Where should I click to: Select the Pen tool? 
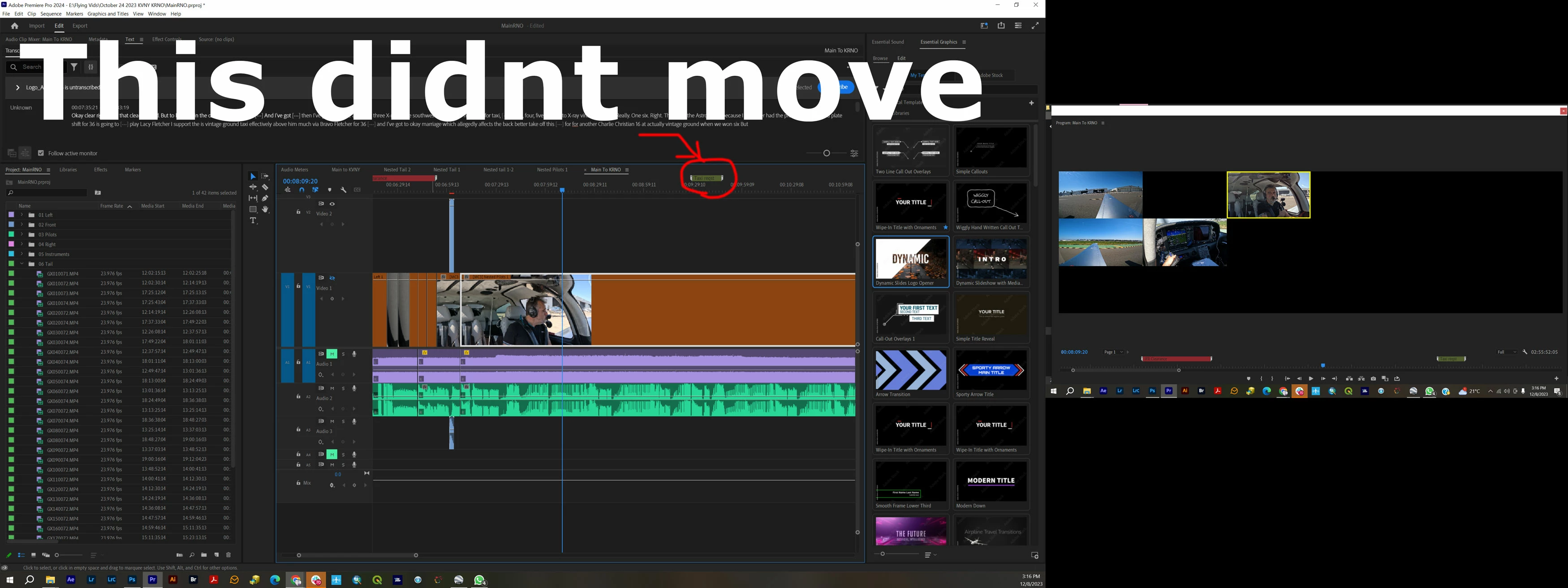coord(265,198)
